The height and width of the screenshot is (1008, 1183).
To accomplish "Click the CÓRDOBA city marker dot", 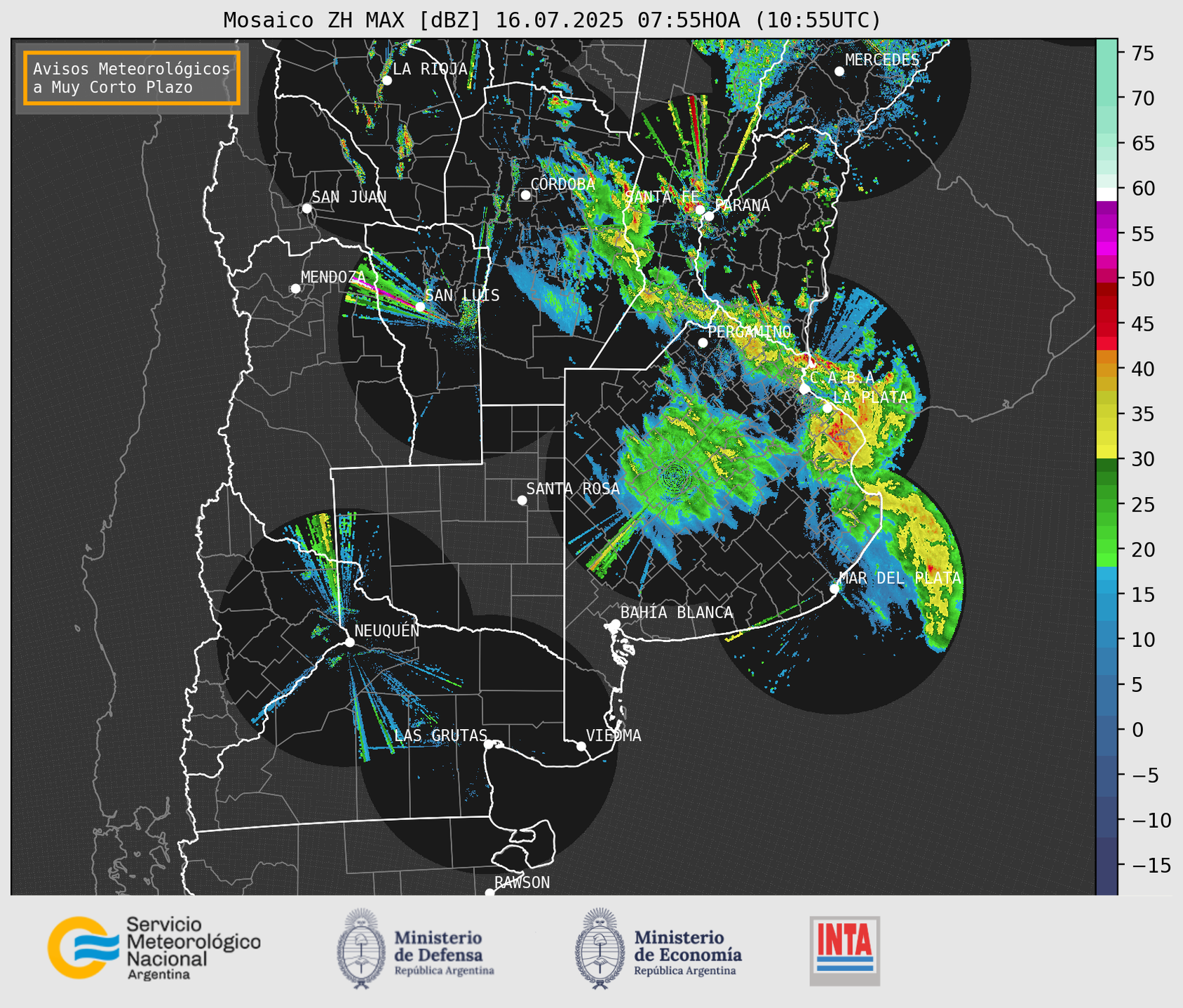I will [x=525, y=195].
